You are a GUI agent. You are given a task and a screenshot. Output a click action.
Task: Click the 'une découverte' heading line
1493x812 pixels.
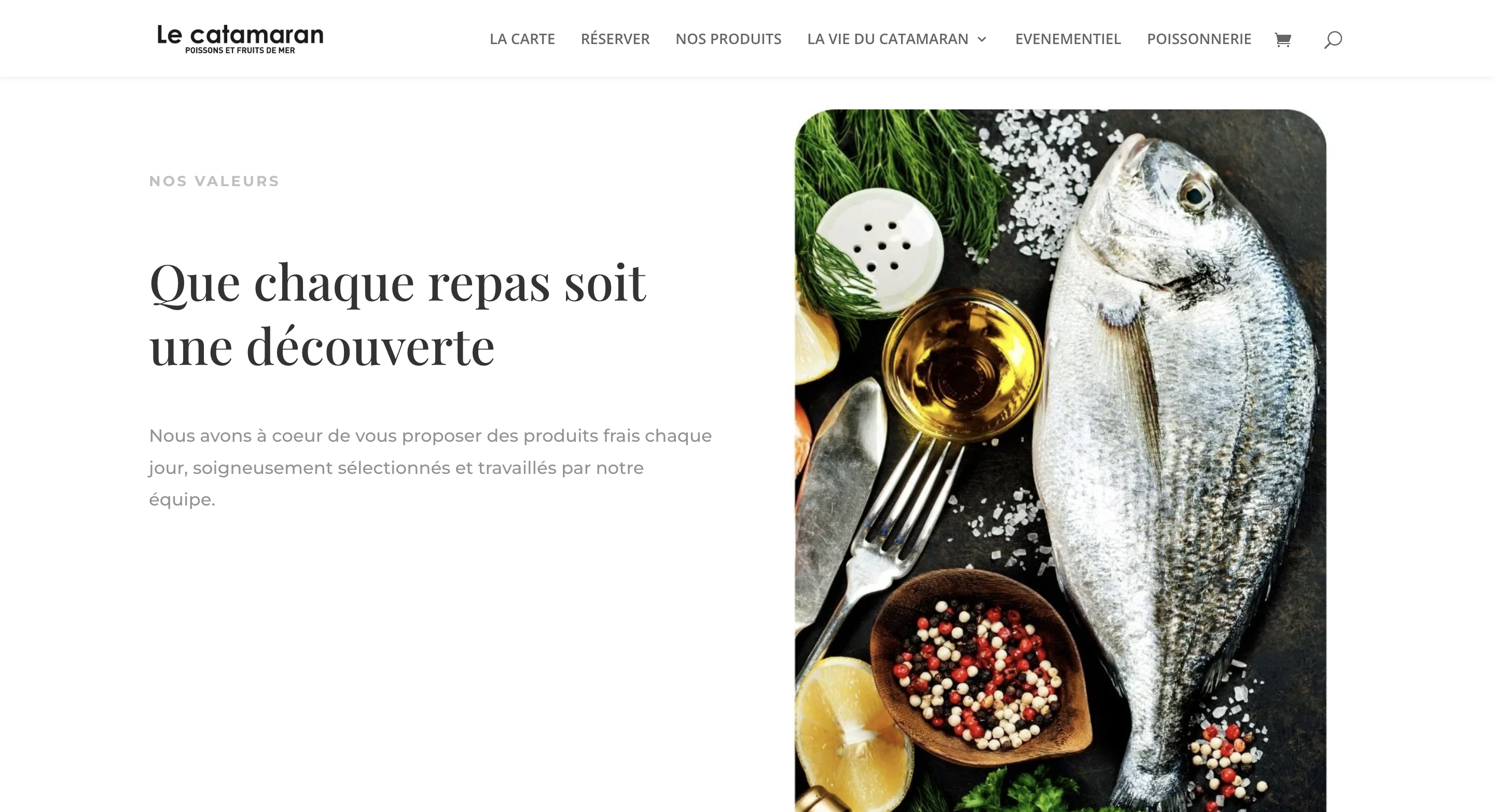pyautogui.click(x=322, y=347)
